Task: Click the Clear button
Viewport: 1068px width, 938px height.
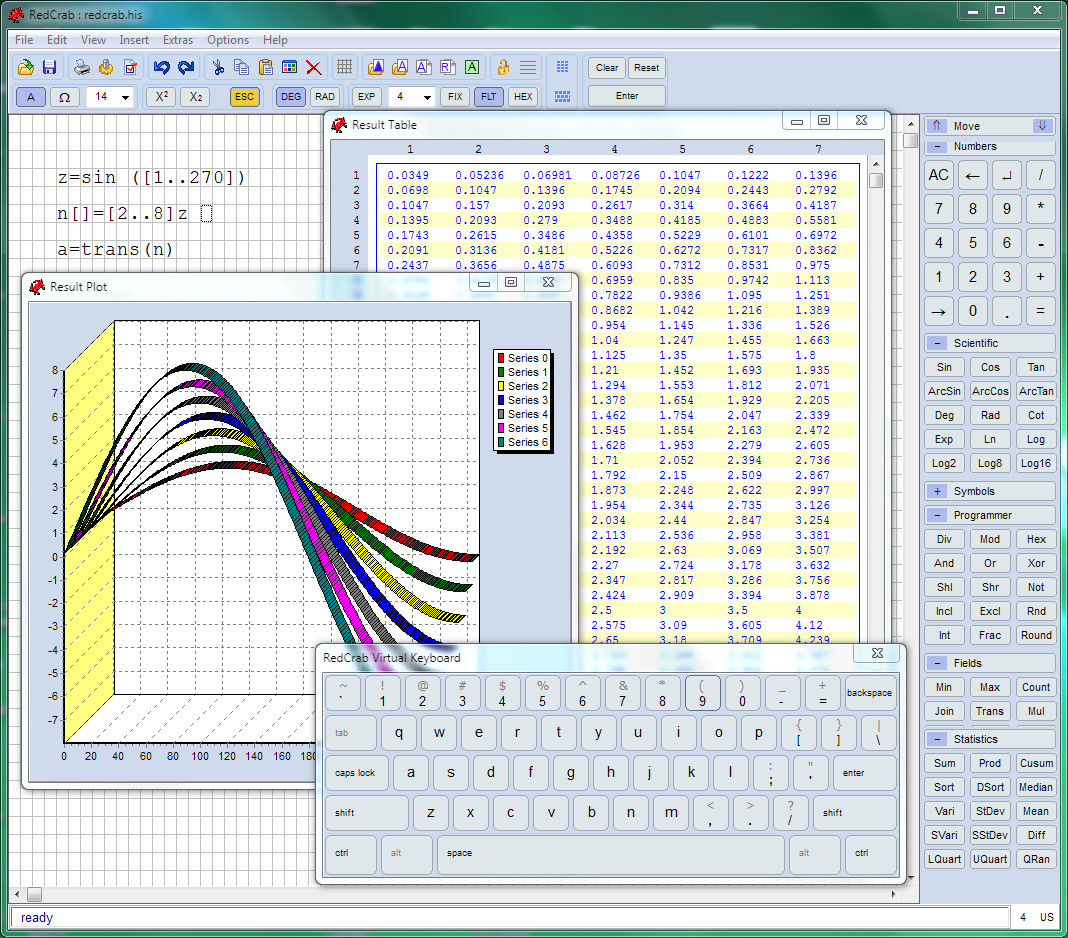Action: [x=607, y=67]
